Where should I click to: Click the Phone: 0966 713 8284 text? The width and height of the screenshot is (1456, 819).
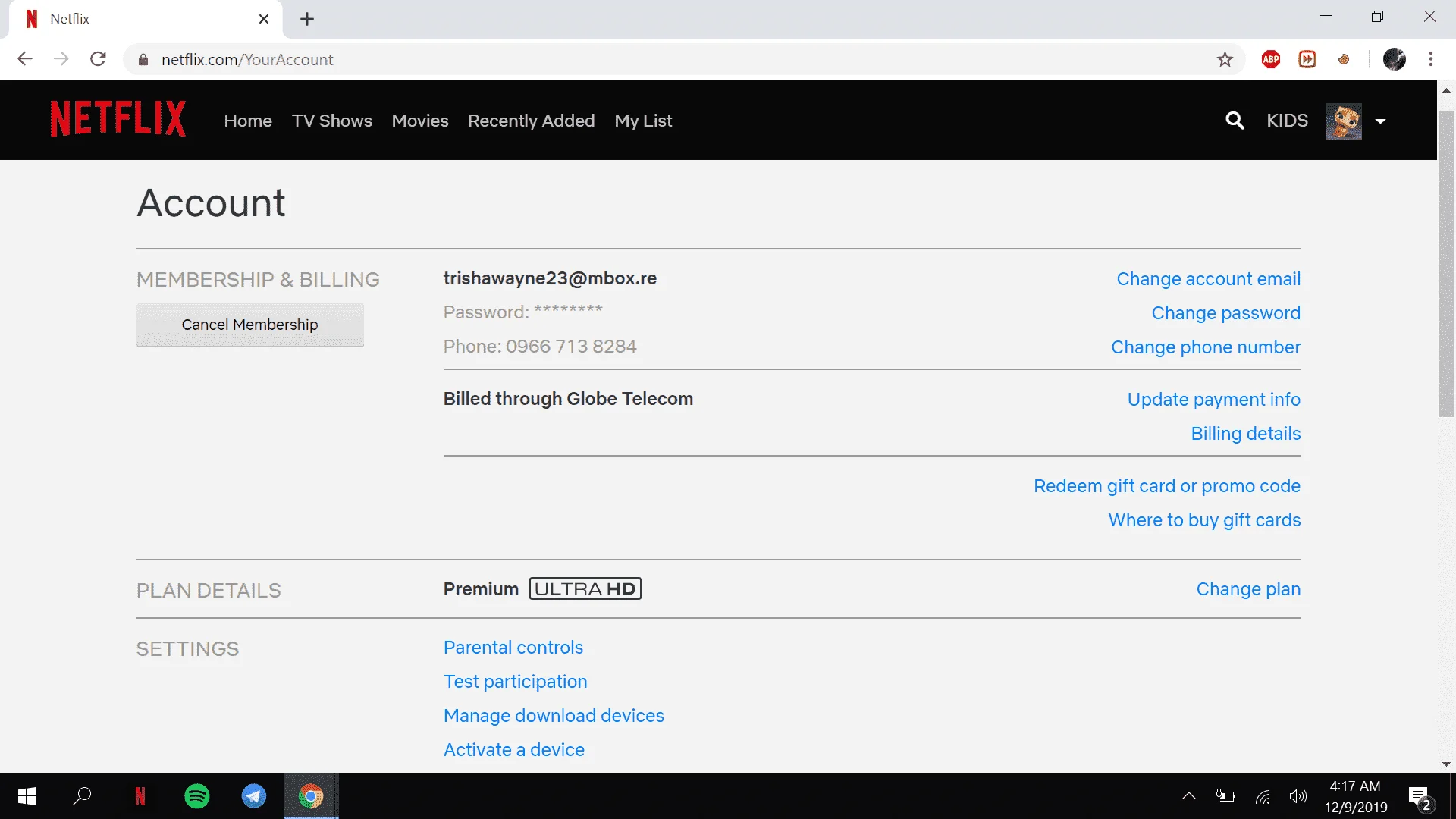coord(540,347)
